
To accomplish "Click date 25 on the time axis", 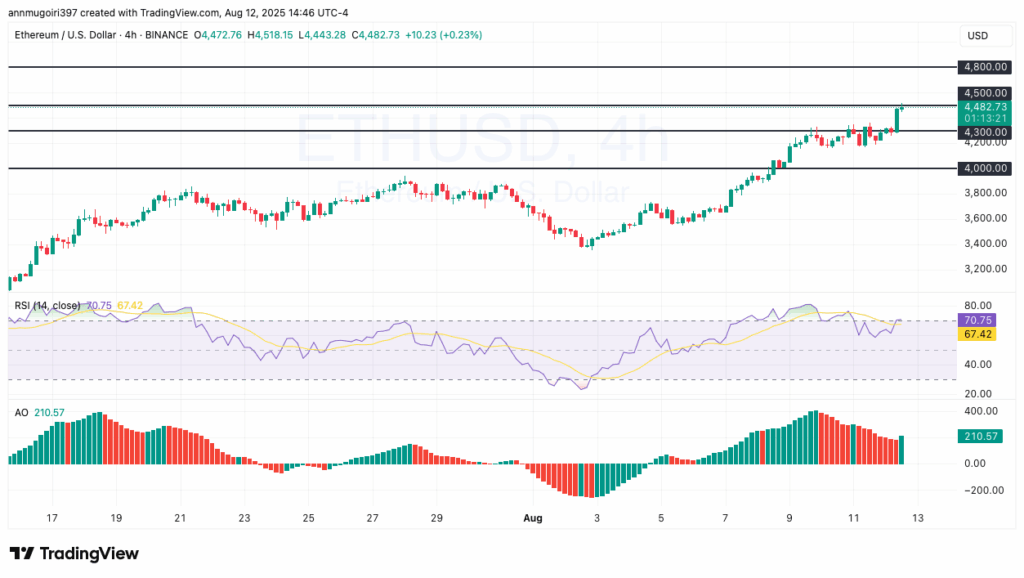I will point(308,518).
